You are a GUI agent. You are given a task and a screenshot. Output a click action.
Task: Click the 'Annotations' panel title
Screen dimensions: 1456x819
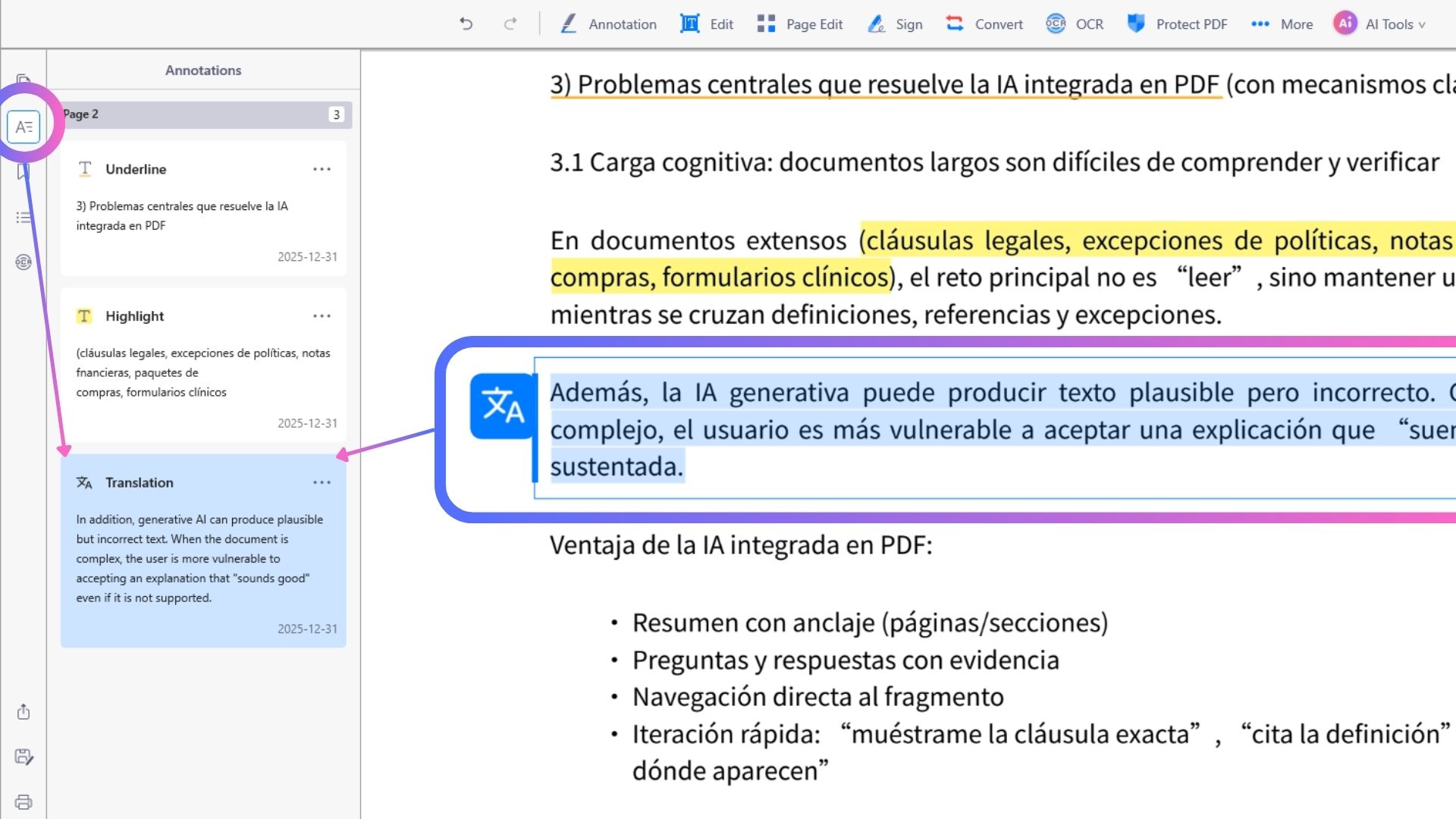pos(203,70)
